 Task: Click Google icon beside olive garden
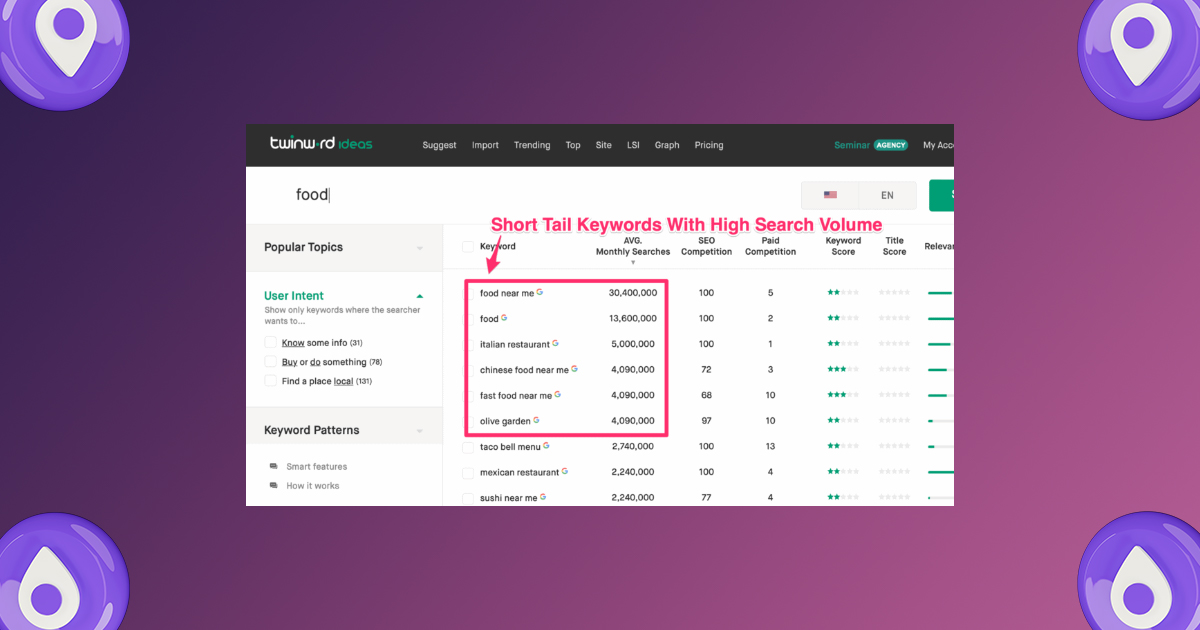537,420
